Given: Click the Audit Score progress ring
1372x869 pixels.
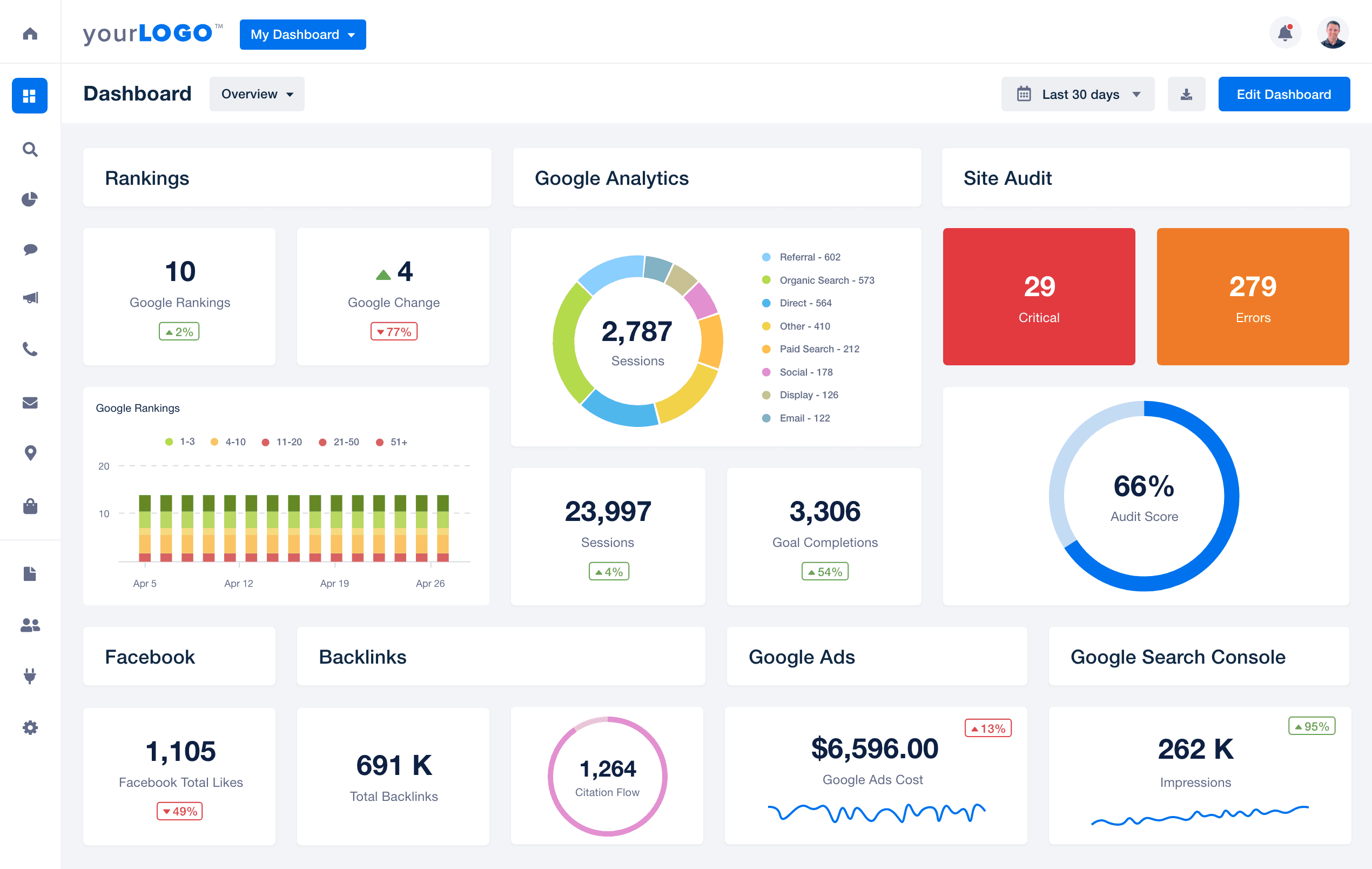Looking at the screenshot, I should (x=1144, y=496).
